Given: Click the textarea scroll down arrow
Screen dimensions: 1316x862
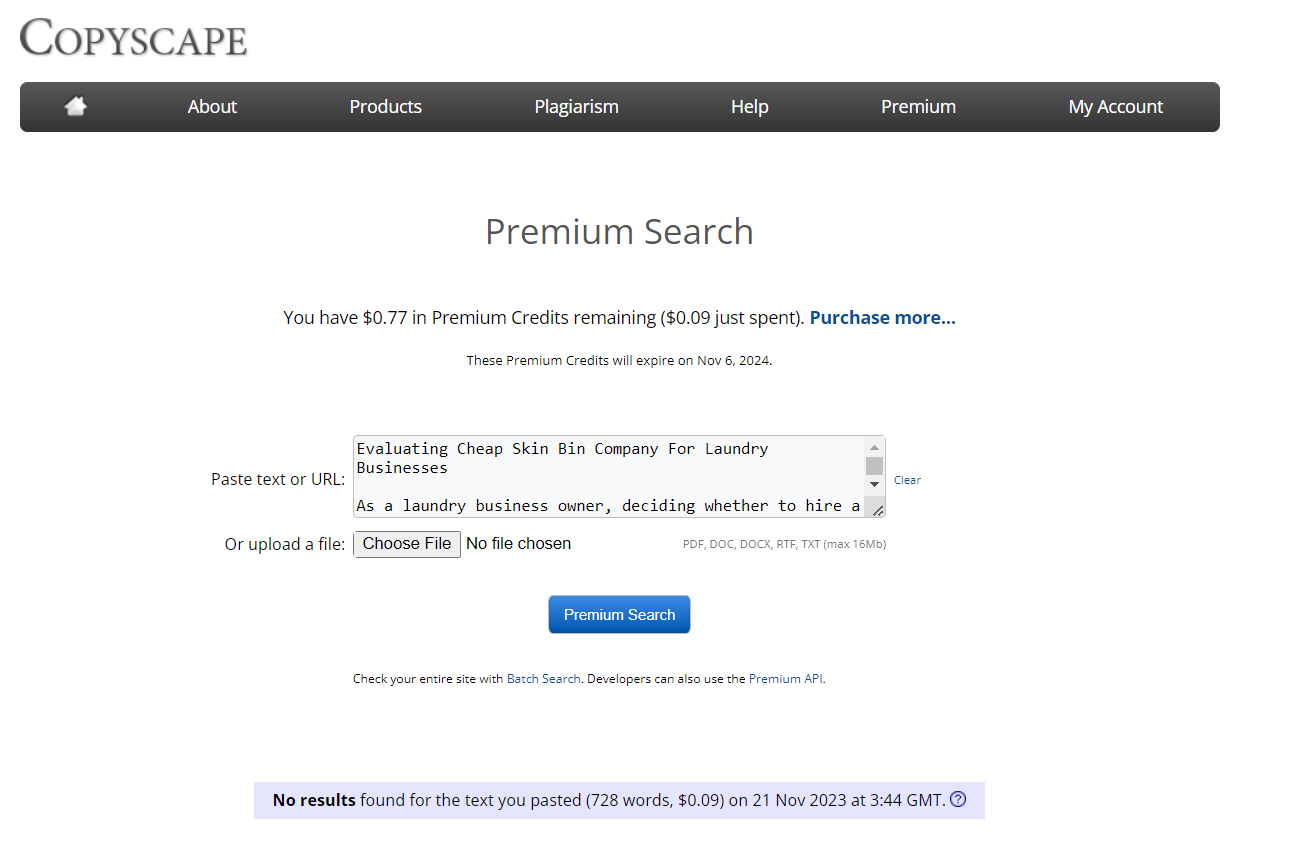Looking at the screenshot, I should [874, 485].
